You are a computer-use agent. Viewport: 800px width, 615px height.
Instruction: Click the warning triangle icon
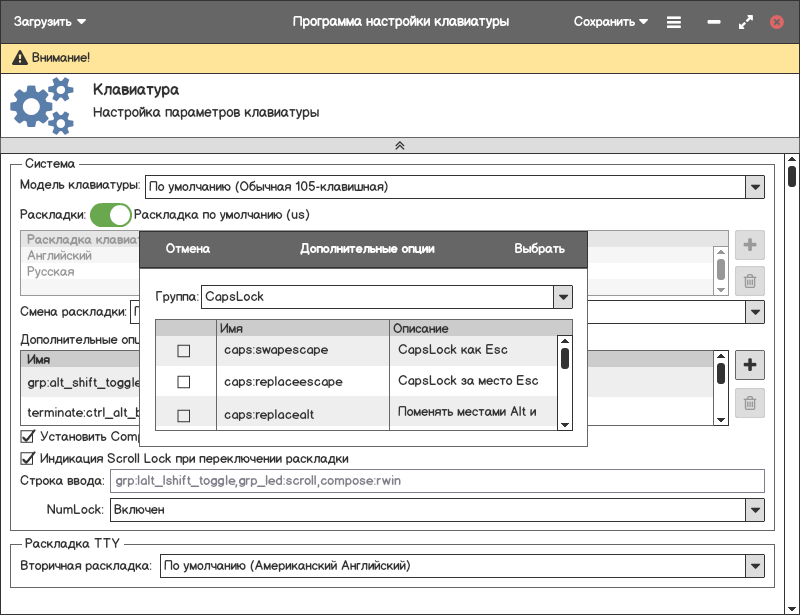pos(20,58)
